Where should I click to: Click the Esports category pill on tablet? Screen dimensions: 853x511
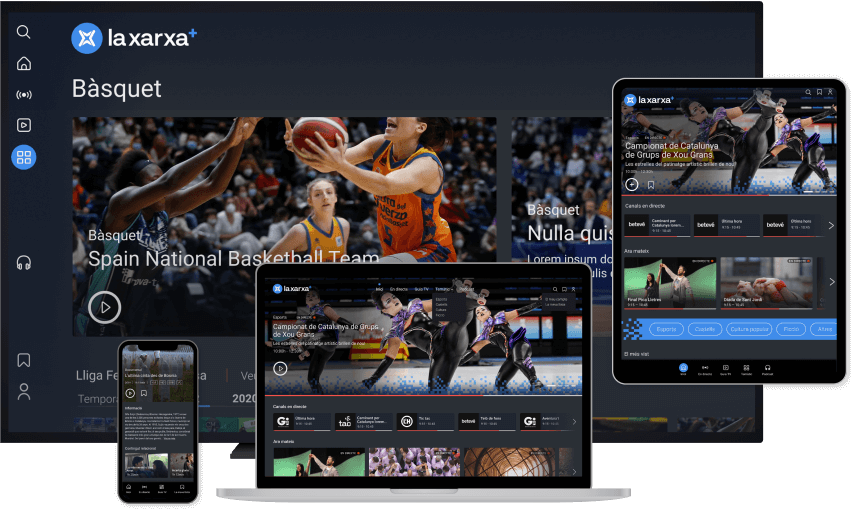668,328
